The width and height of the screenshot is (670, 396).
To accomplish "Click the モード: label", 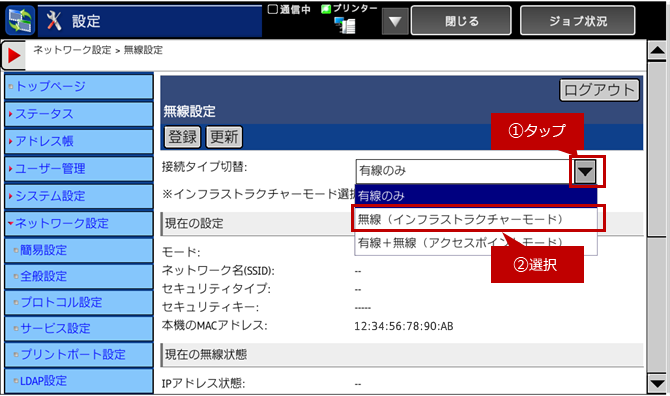I will pos(181,252).
